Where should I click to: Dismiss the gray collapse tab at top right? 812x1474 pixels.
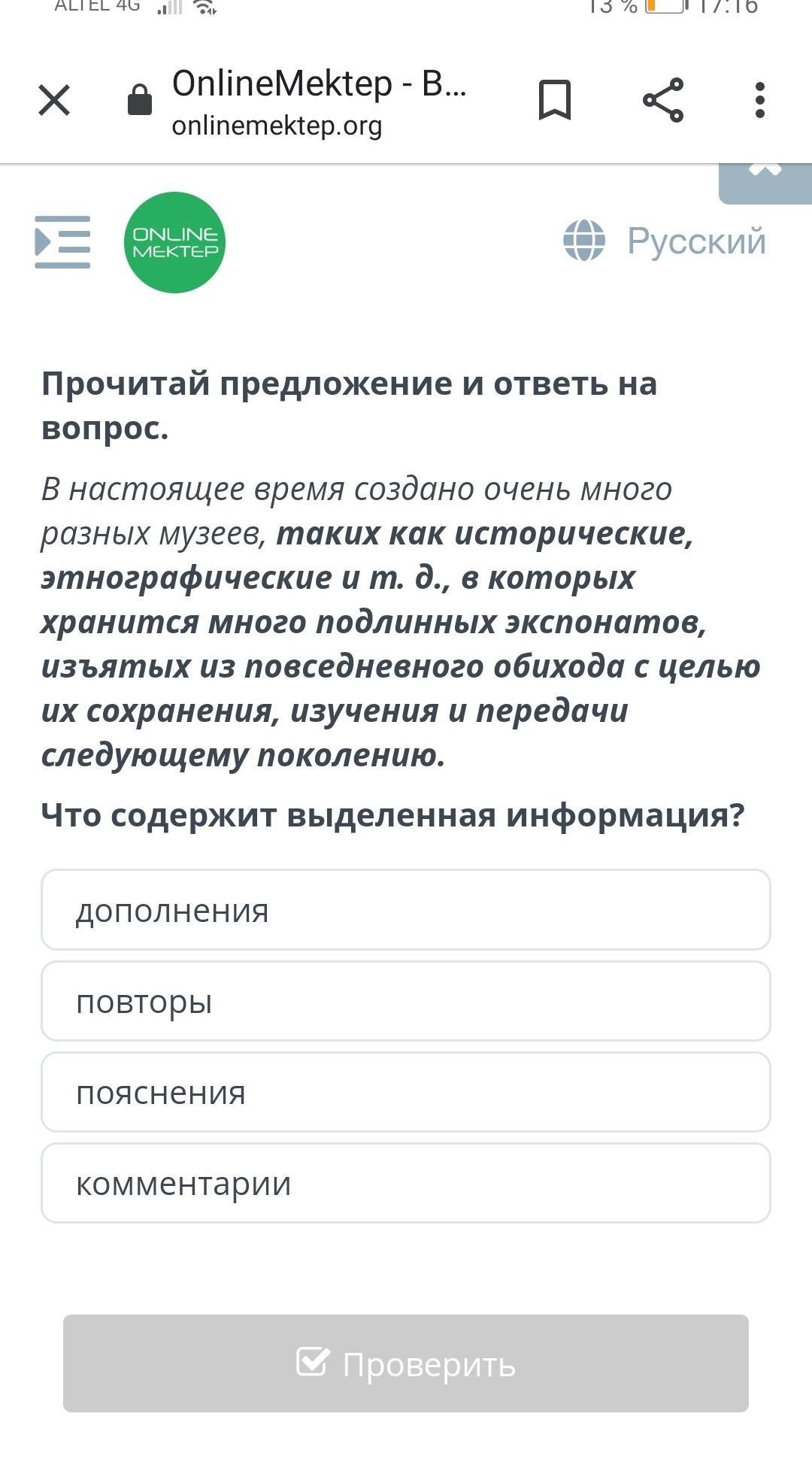765,183
